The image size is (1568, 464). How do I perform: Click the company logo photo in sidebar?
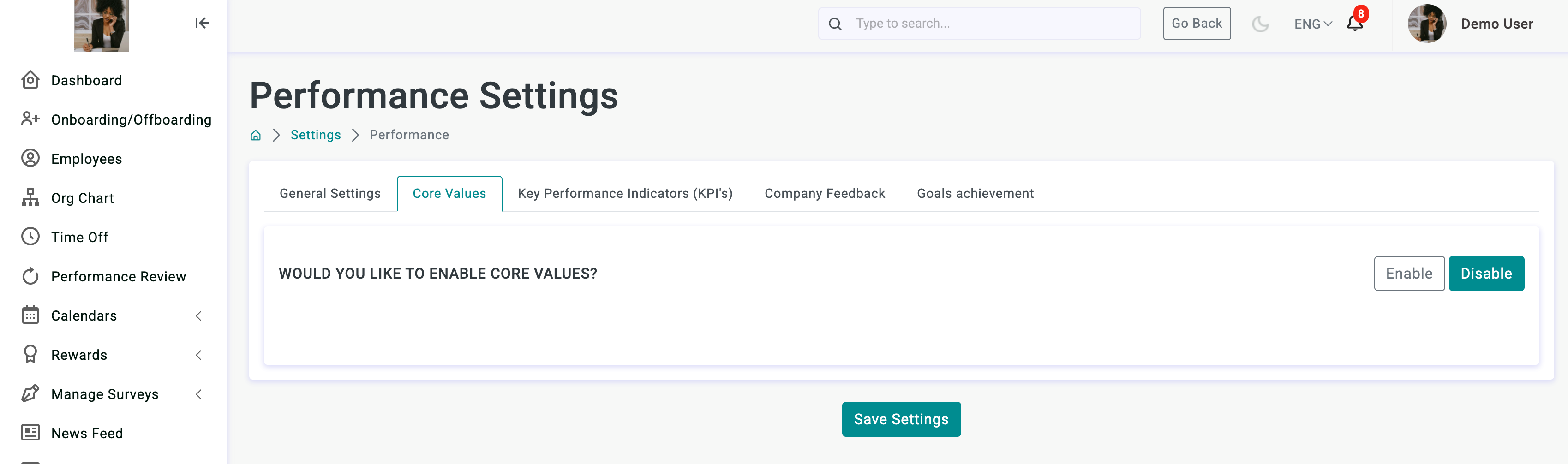click(101, 25)
